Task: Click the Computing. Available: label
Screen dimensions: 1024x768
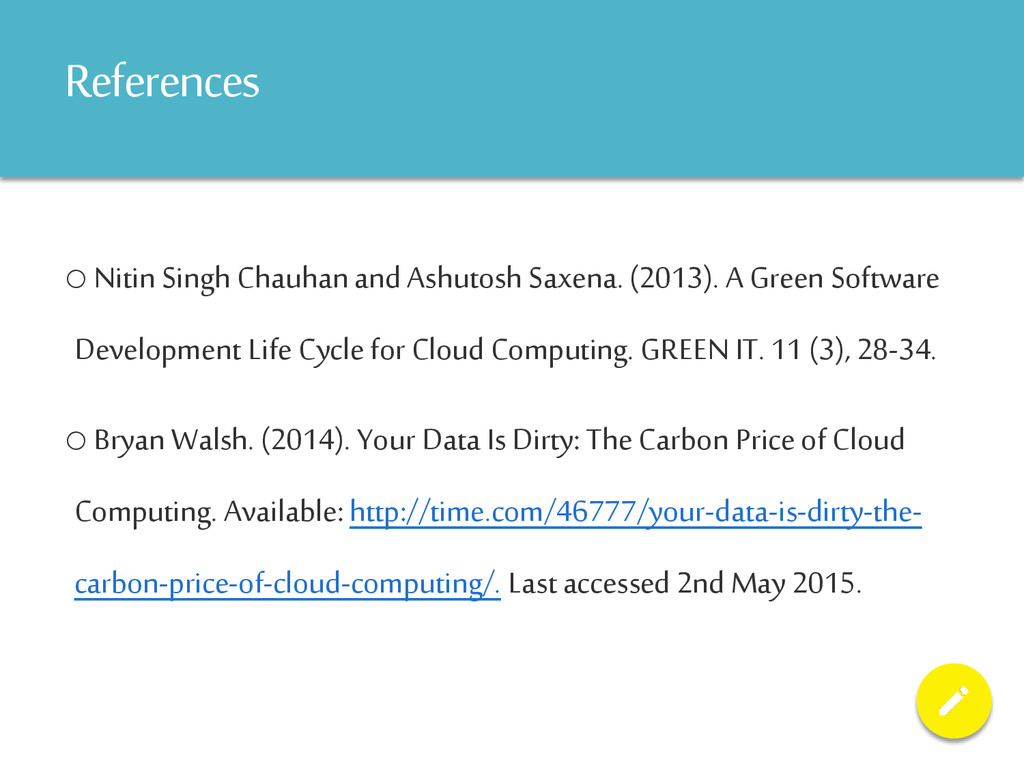Action: coord(210,514)
